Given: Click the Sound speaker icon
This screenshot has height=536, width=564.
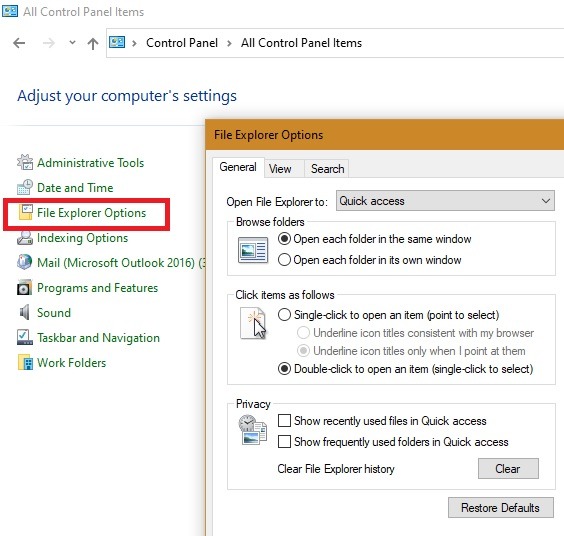Looking at the screenshot, I should pos(24,312).
